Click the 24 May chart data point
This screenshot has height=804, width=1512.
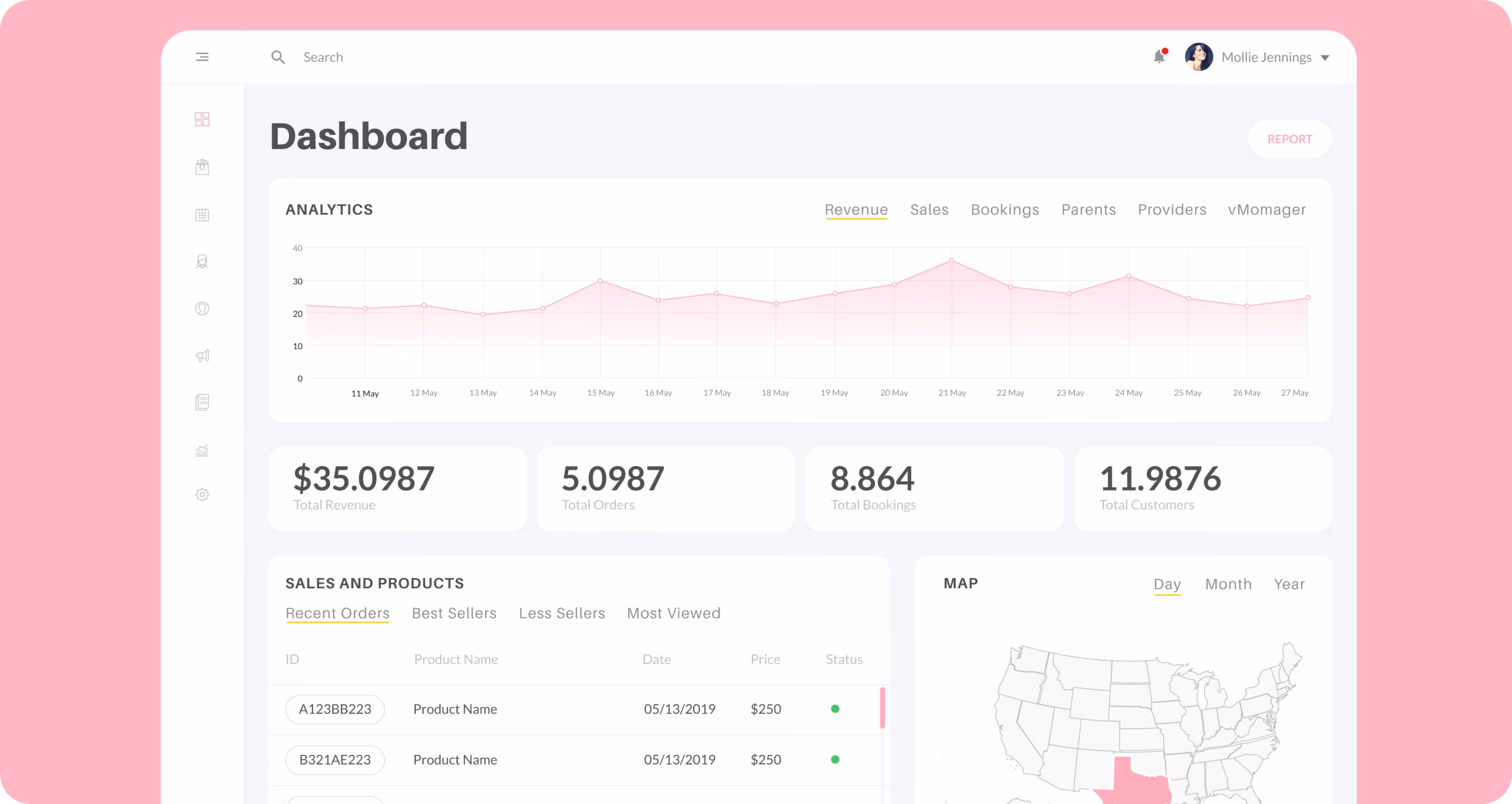click(x=1128, y=276)
